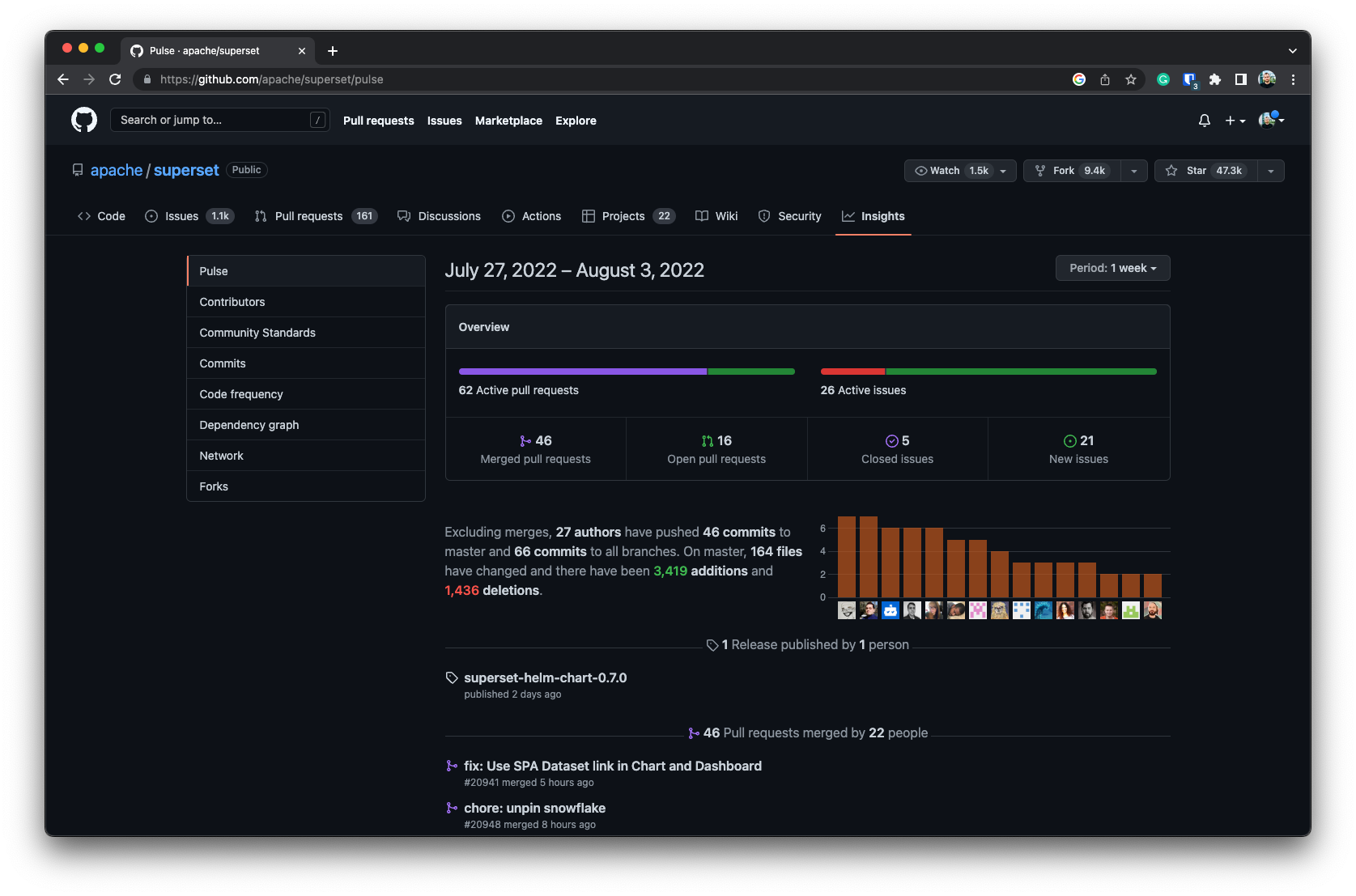Toggle the browser side panel icon
The image size is (1356, 896).
coord(1240,79)
